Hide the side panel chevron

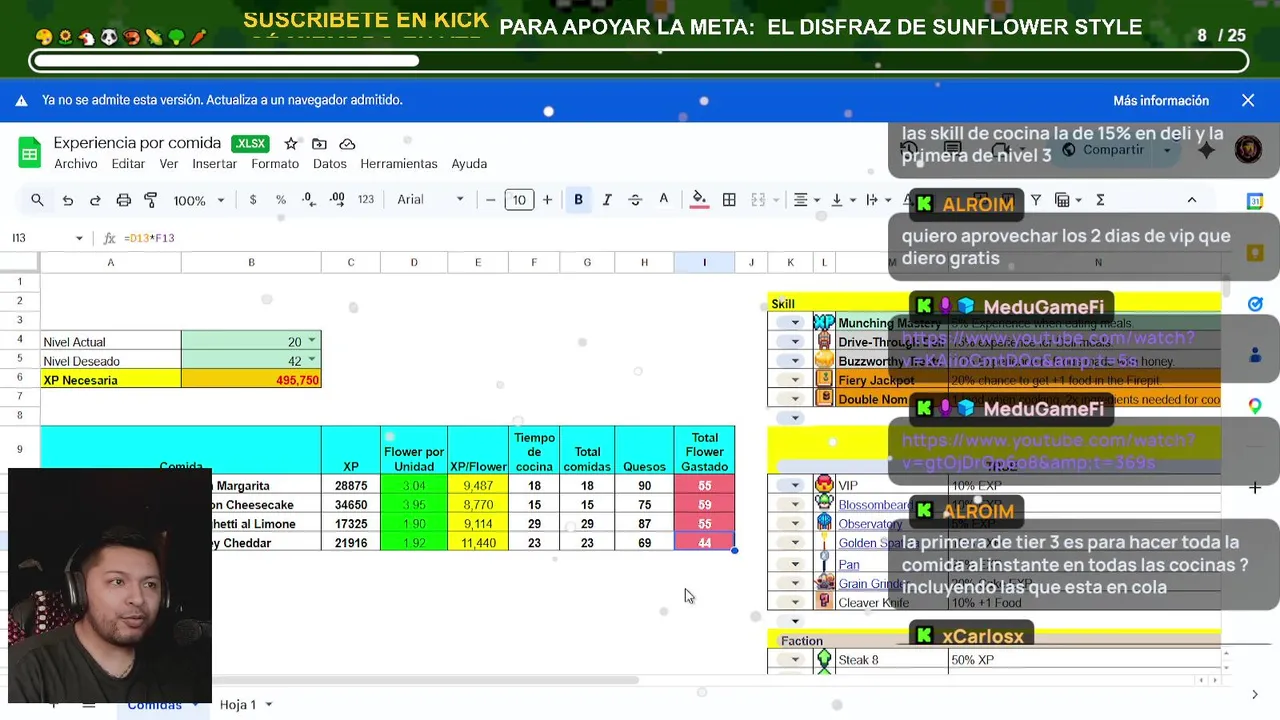point(1255,694)
